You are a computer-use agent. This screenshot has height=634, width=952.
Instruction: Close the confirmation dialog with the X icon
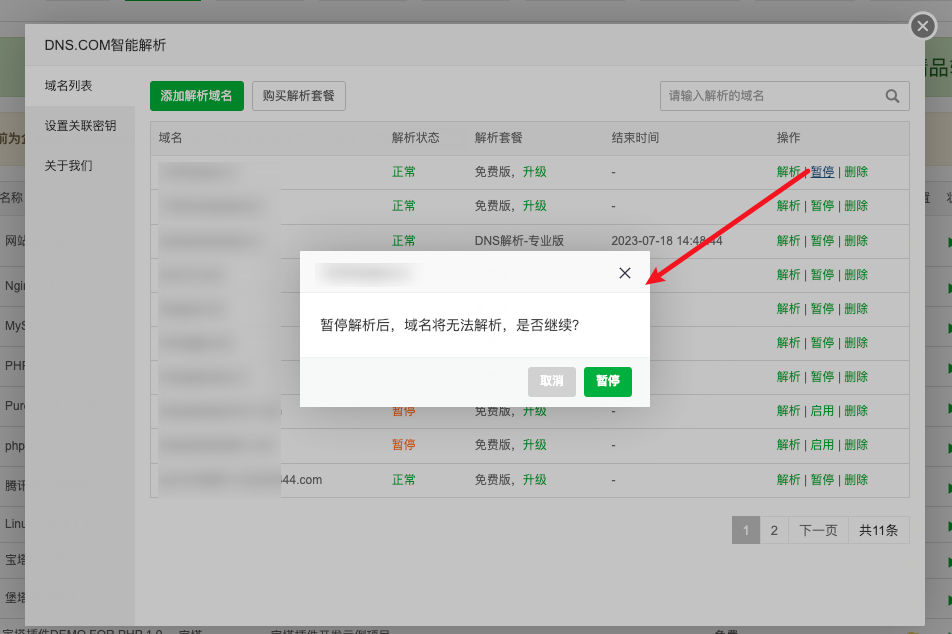click(x=625, y=273)
